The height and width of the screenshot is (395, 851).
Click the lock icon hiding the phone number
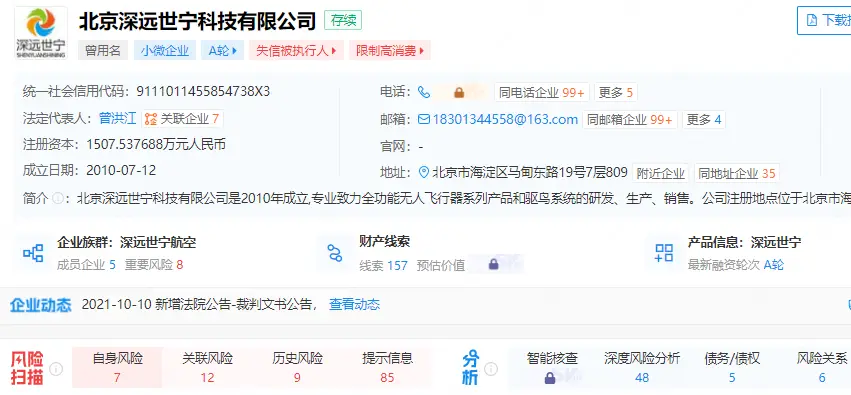coord(459,93)
